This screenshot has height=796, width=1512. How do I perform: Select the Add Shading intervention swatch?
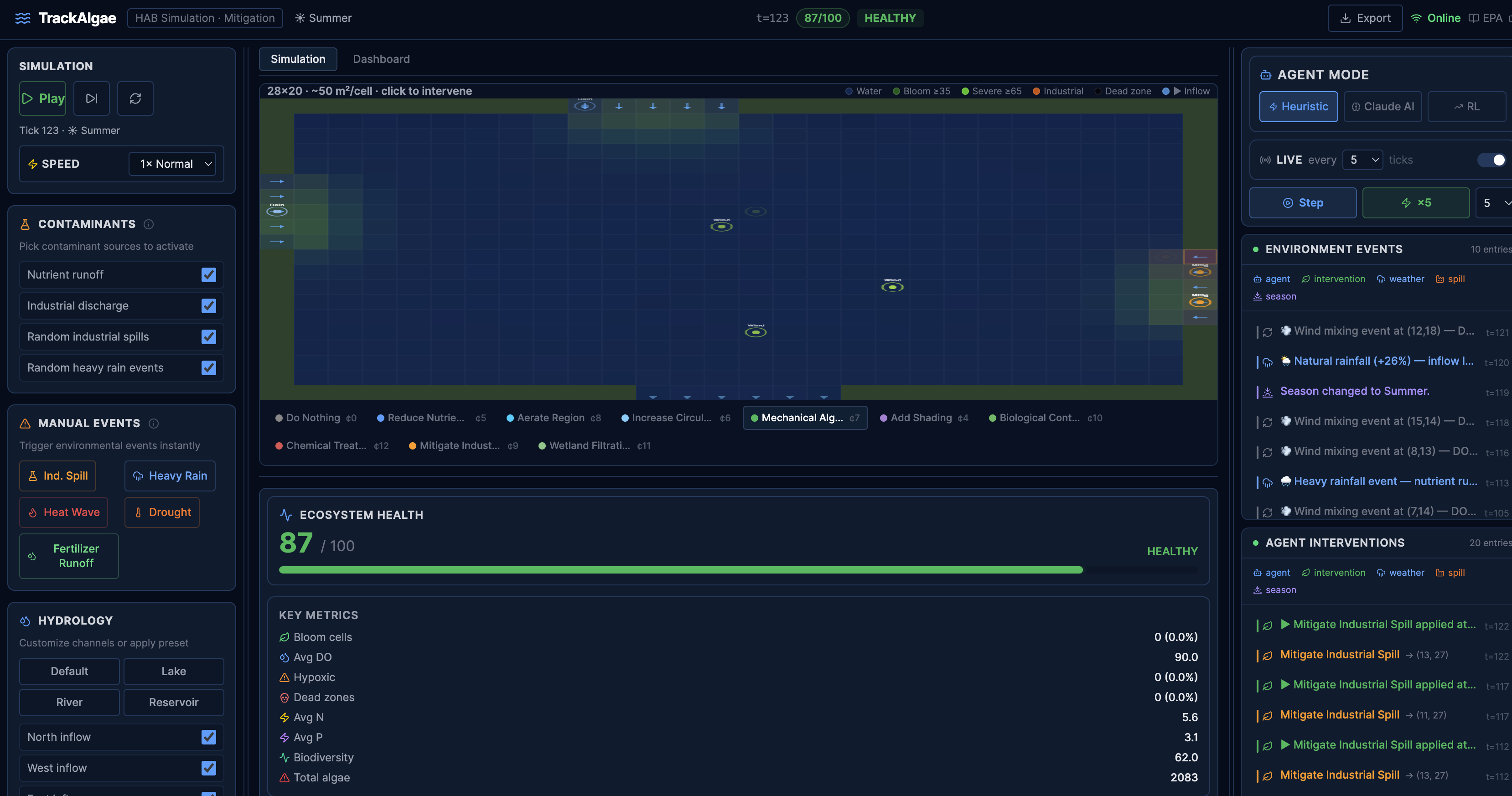click(x=883, y=418)
